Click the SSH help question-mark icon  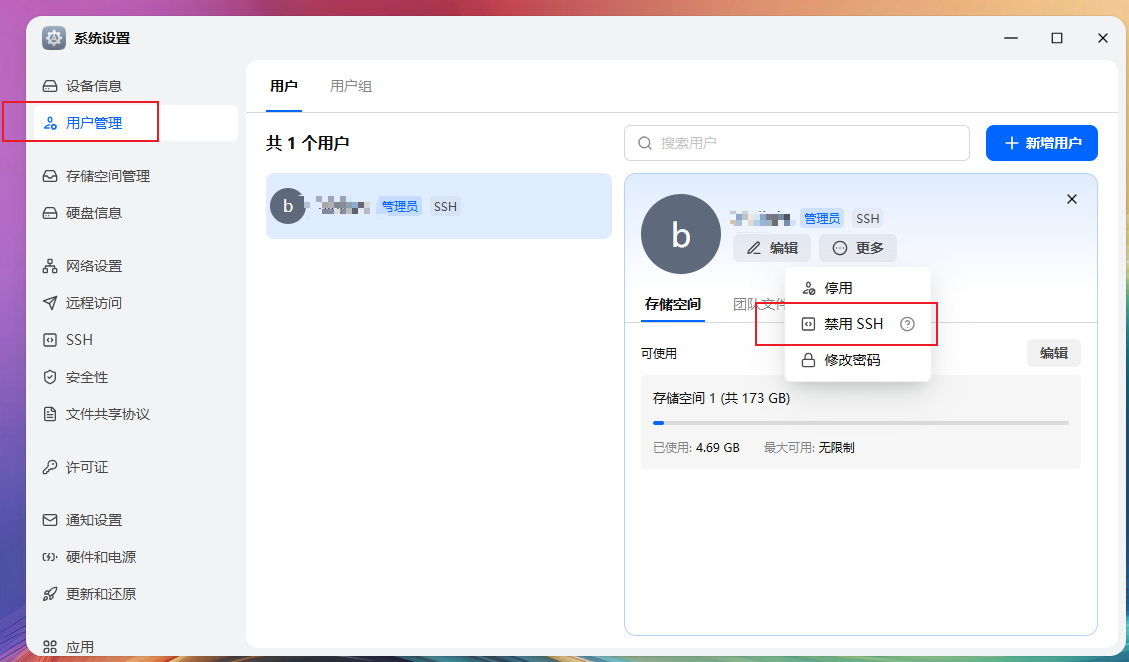907,324
